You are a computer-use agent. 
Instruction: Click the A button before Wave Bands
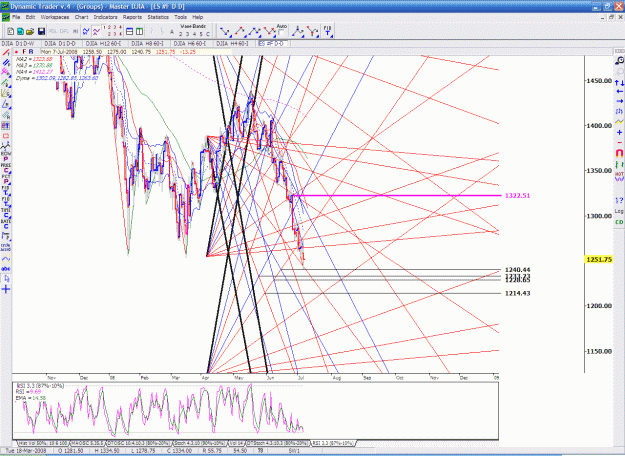(172, 32)
